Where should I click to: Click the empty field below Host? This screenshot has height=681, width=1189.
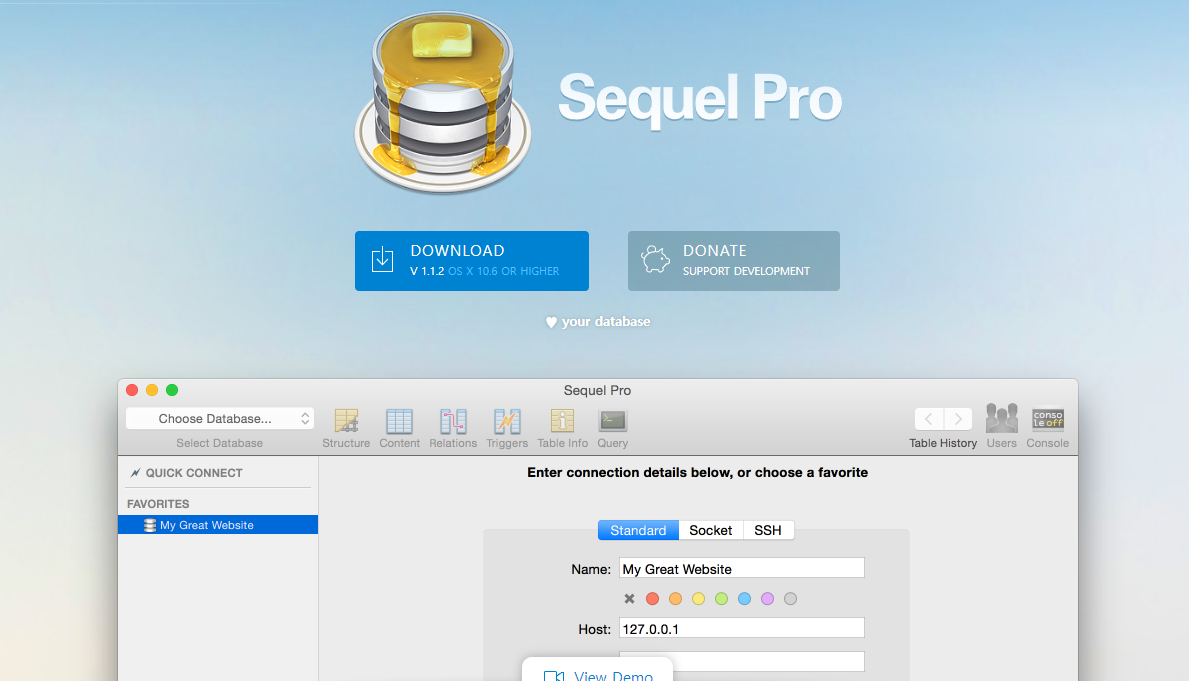coord(742,661)
